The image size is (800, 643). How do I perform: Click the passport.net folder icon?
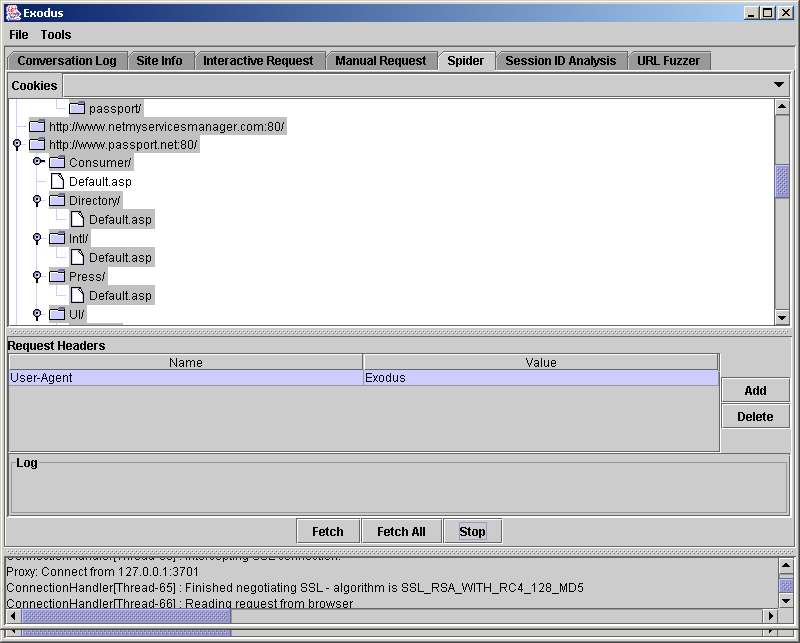(x=37, y=144)
